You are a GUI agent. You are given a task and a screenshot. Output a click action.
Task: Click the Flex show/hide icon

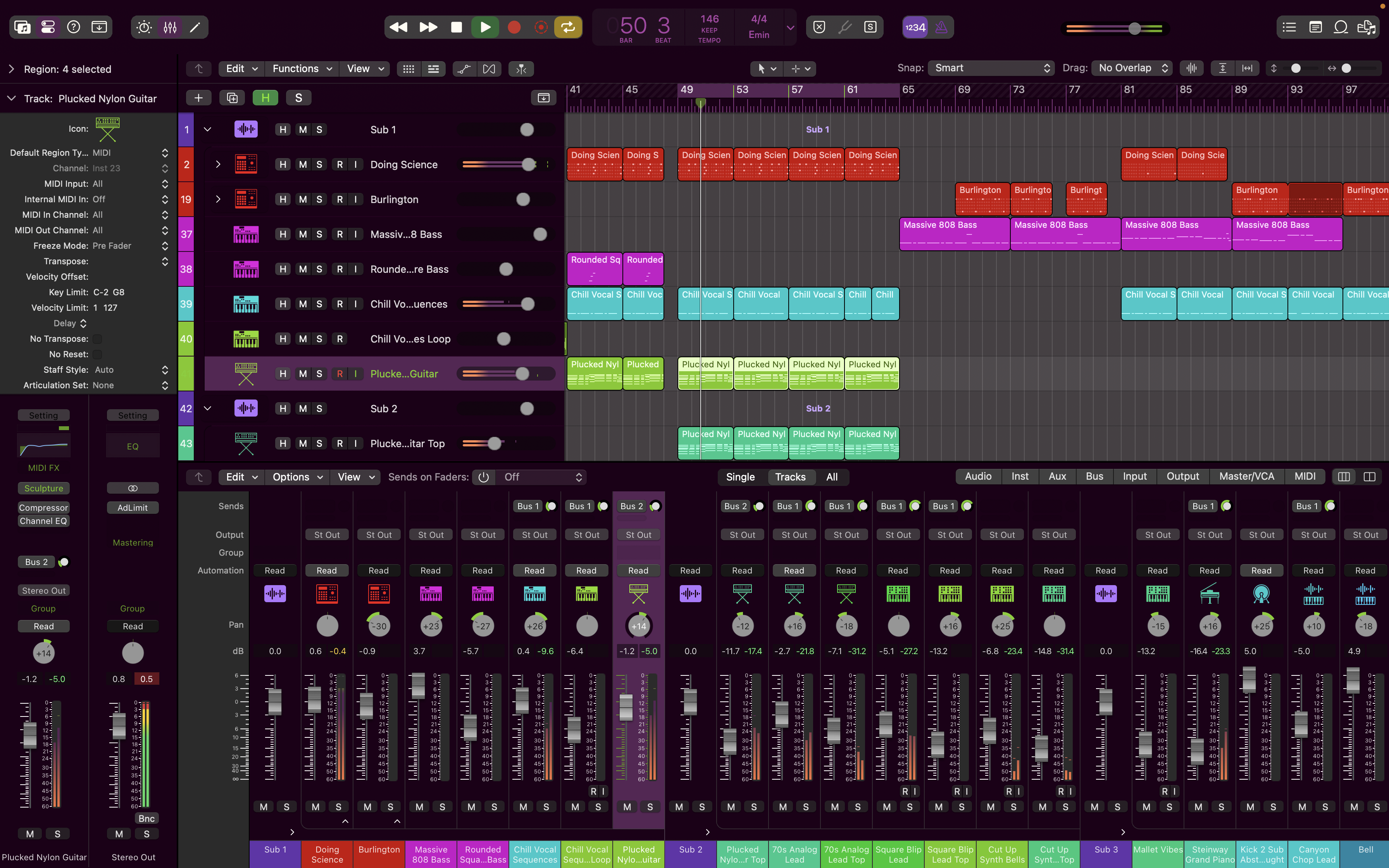[488, 69]
